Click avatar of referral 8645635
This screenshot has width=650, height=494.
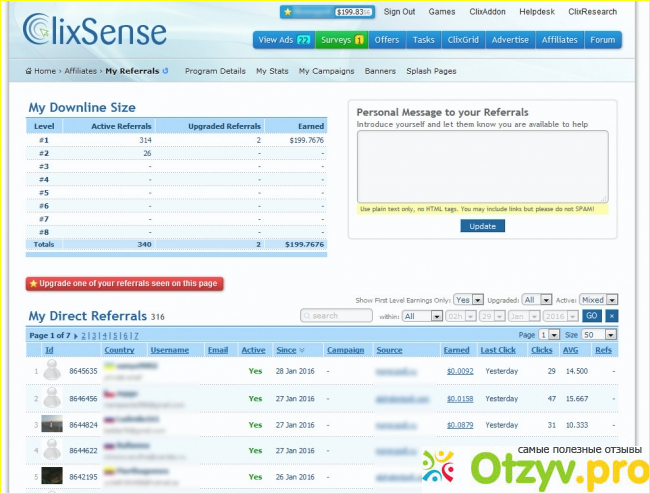pyautogui.click(x=52, y=371)
